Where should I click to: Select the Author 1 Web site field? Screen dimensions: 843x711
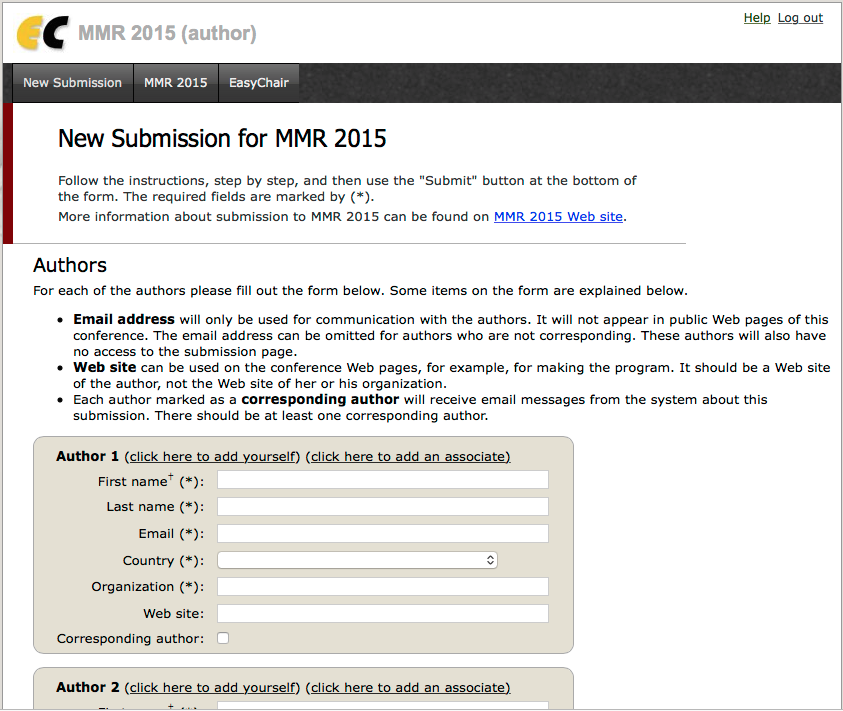tap(382, 614)
